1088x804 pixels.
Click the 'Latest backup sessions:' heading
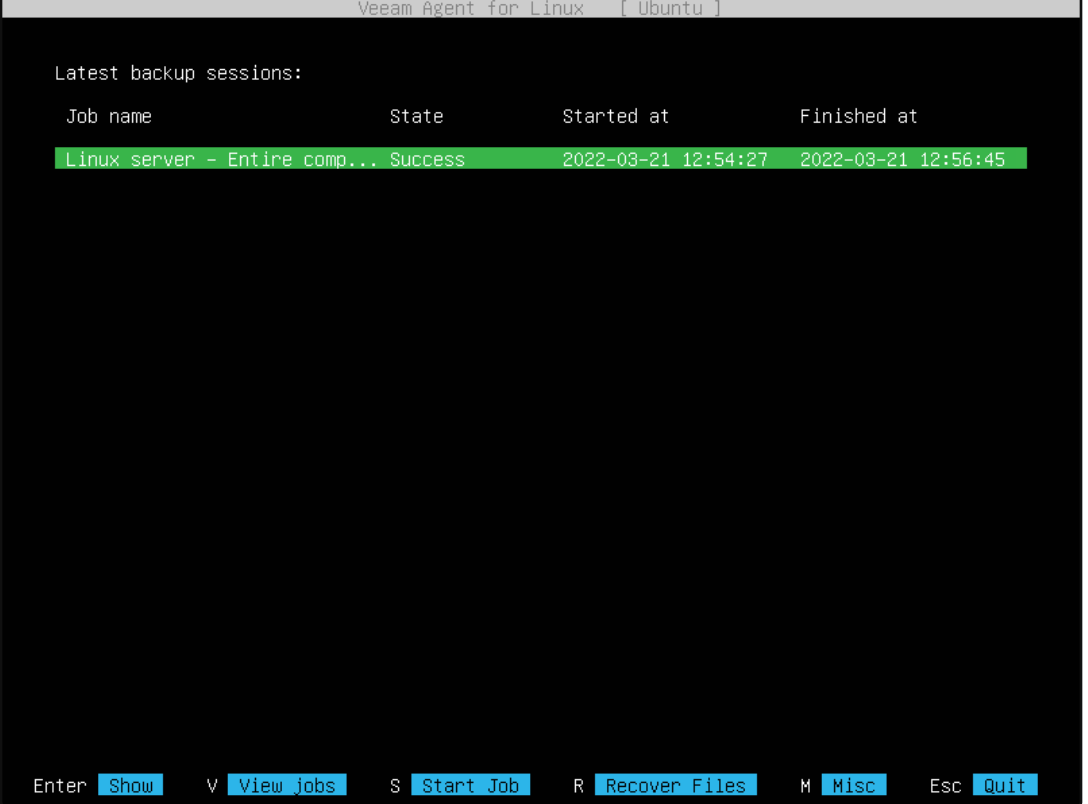(x=178, y=74)
